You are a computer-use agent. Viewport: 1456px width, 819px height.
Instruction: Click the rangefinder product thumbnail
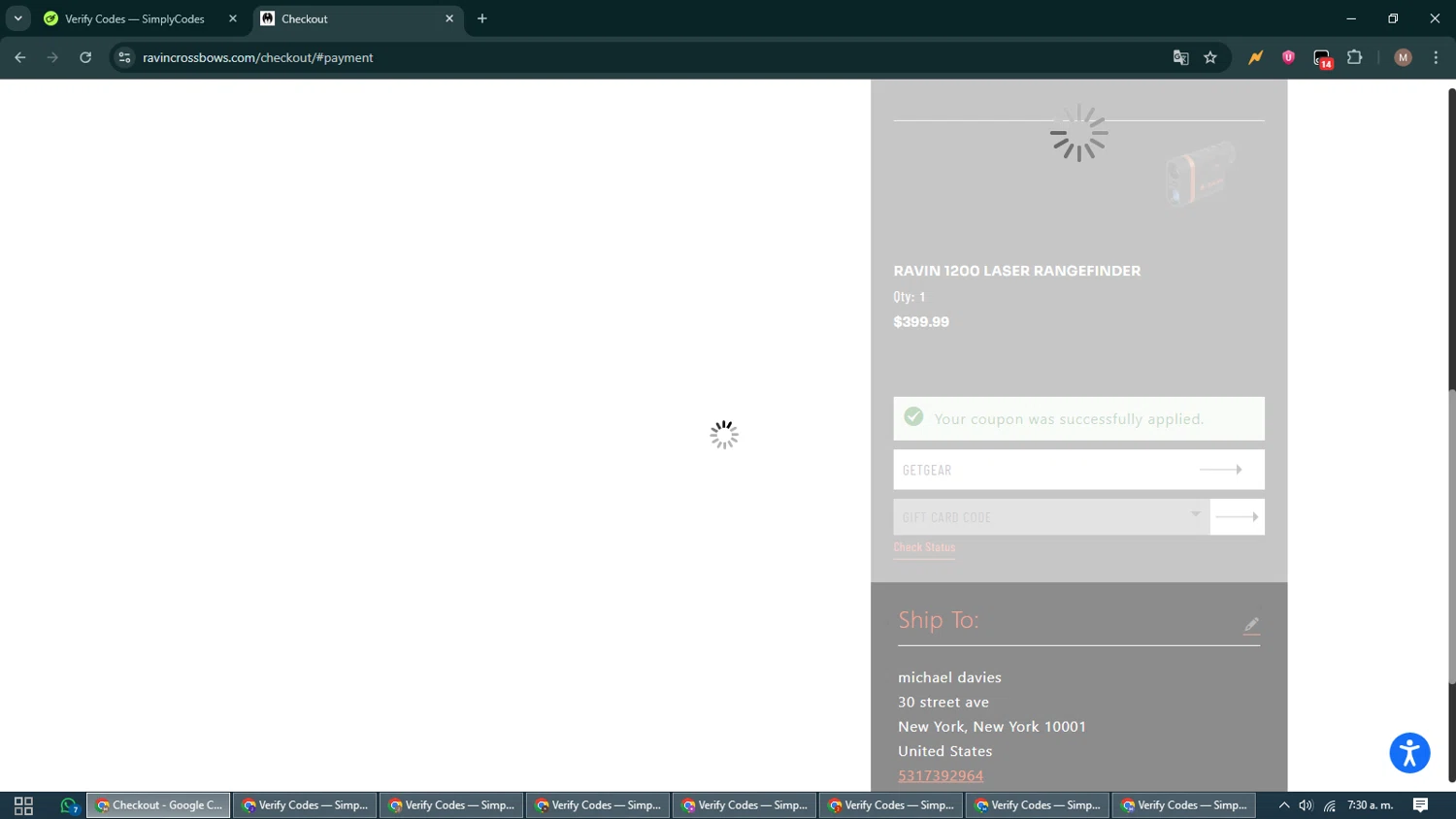[1202, 173]
